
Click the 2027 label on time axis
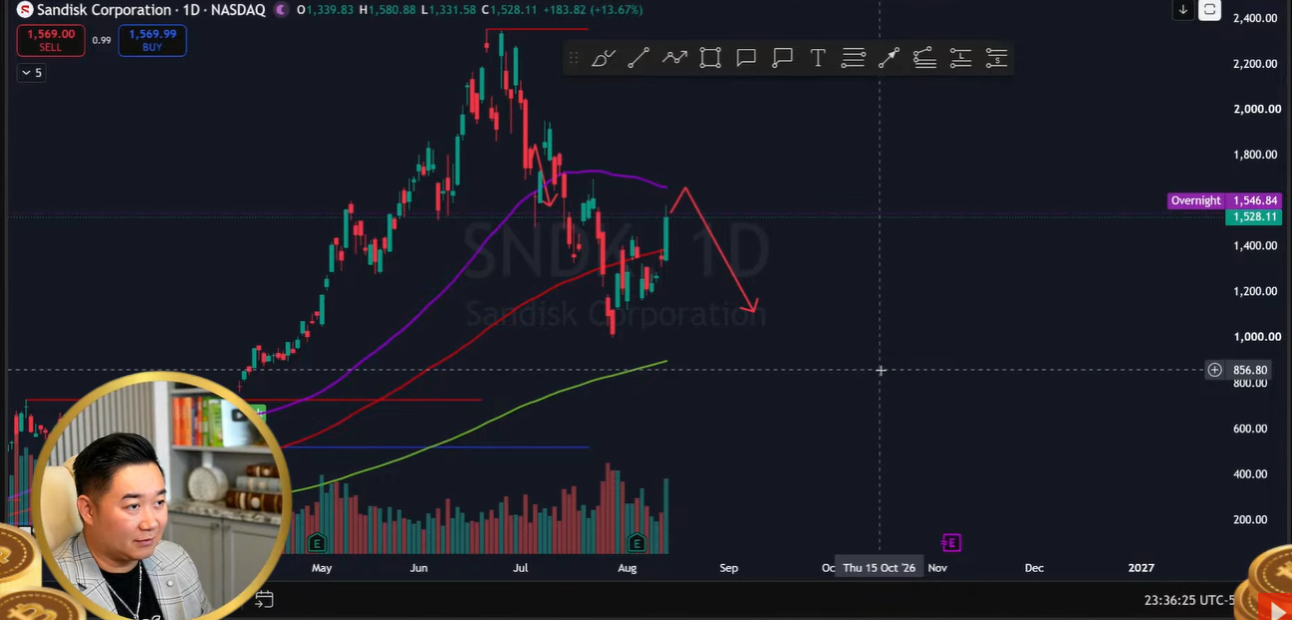[x=1141, y=568]
